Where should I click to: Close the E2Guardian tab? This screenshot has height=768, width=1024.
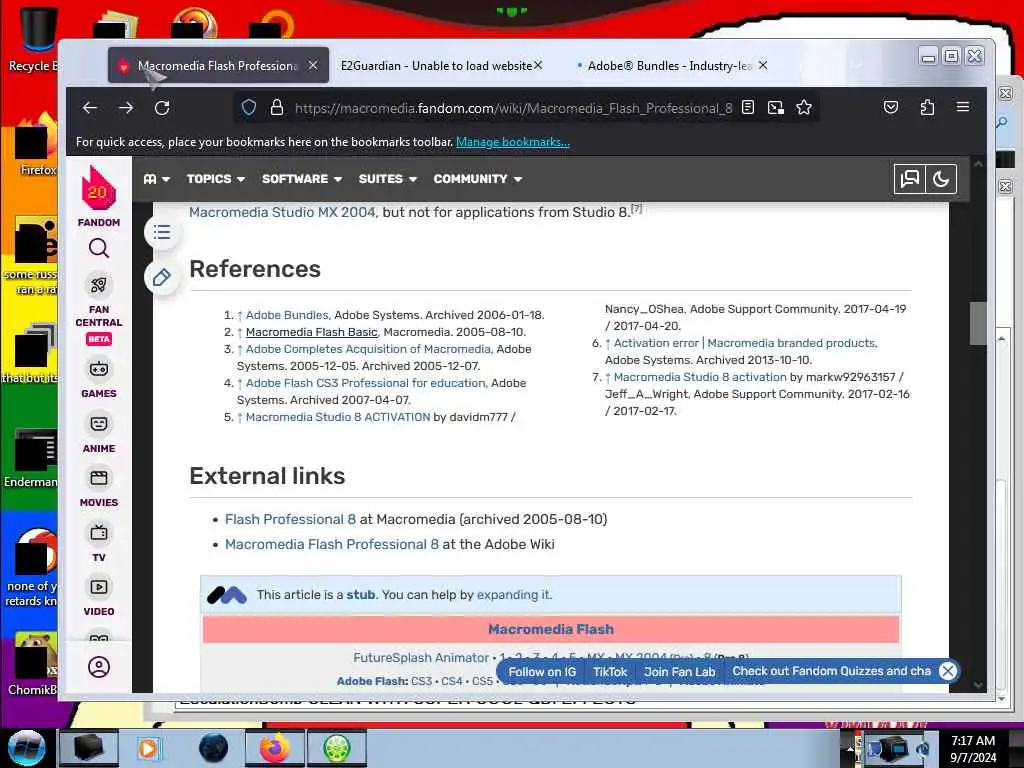pos(538,65)
